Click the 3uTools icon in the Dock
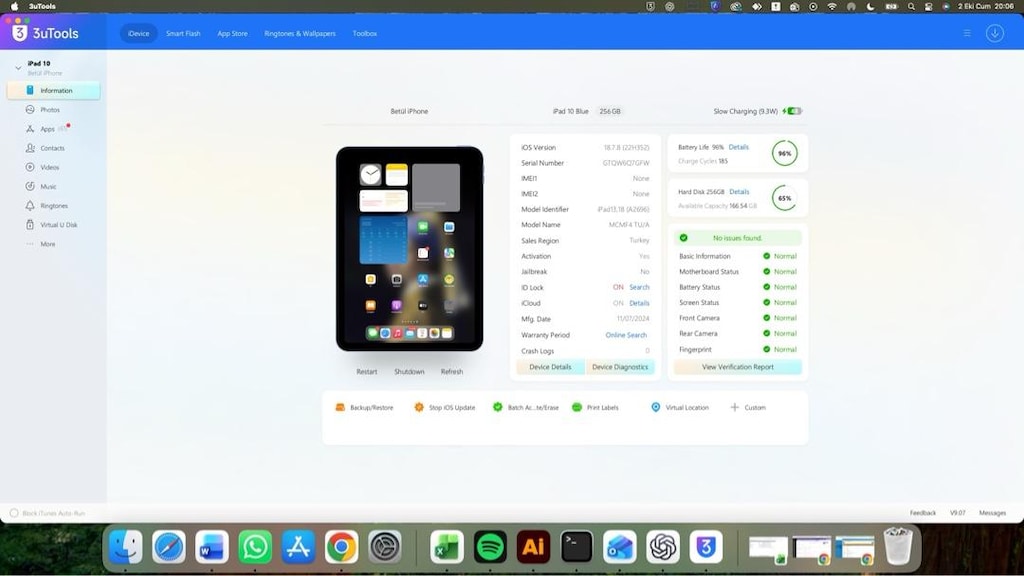1024x576 pixels. click(x=705, y=547)
